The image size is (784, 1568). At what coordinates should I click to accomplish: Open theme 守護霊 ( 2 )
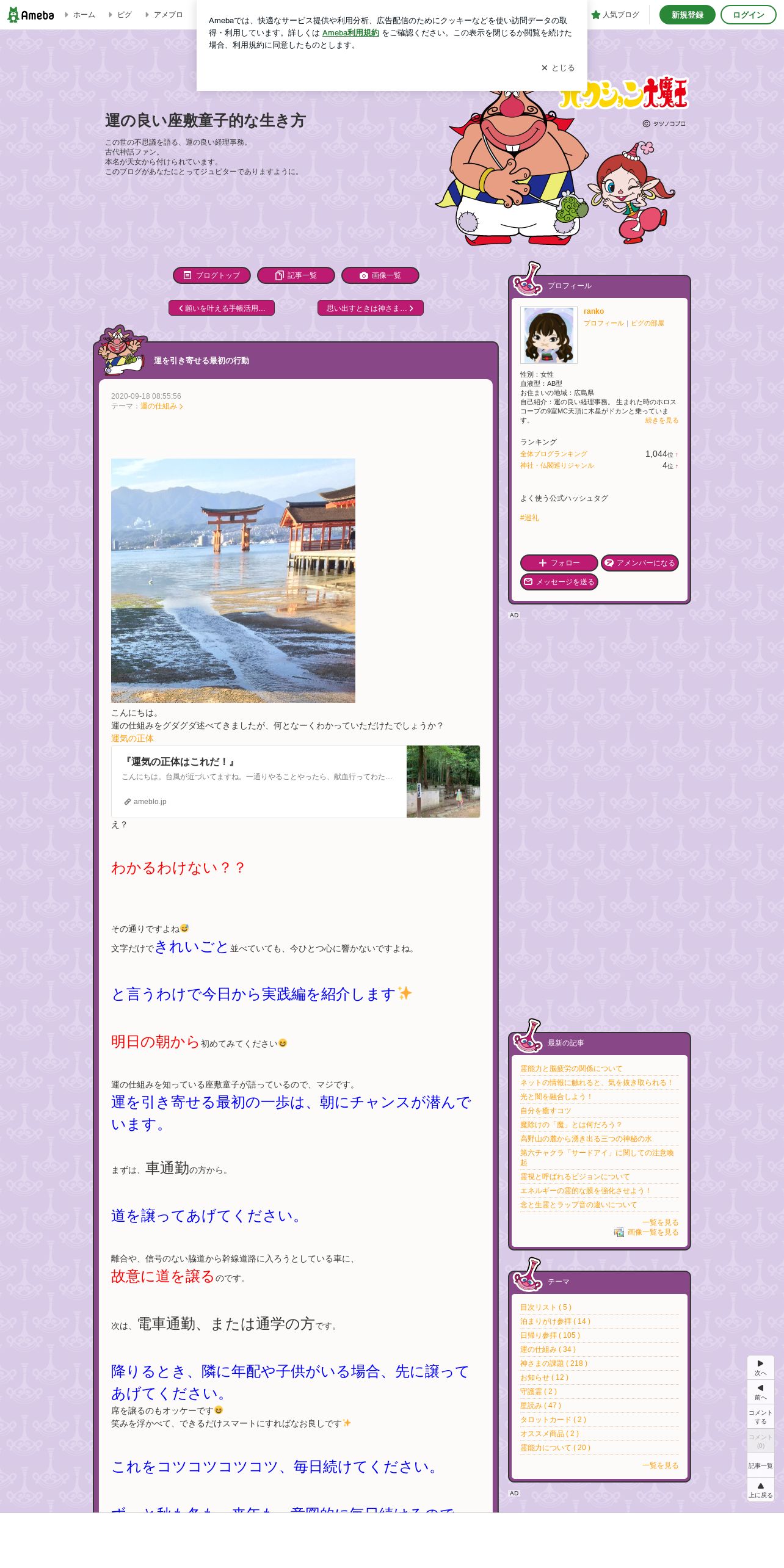(x=539, y=1392)
